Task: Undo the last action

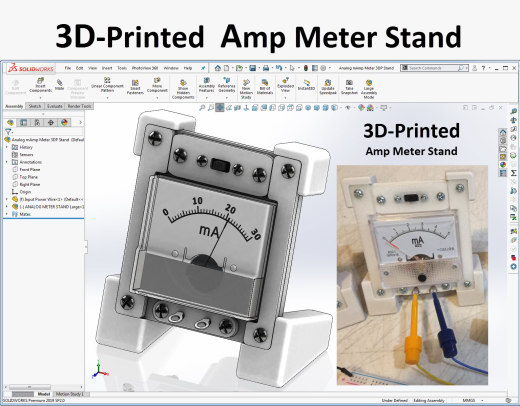Action: pos(279,68)
